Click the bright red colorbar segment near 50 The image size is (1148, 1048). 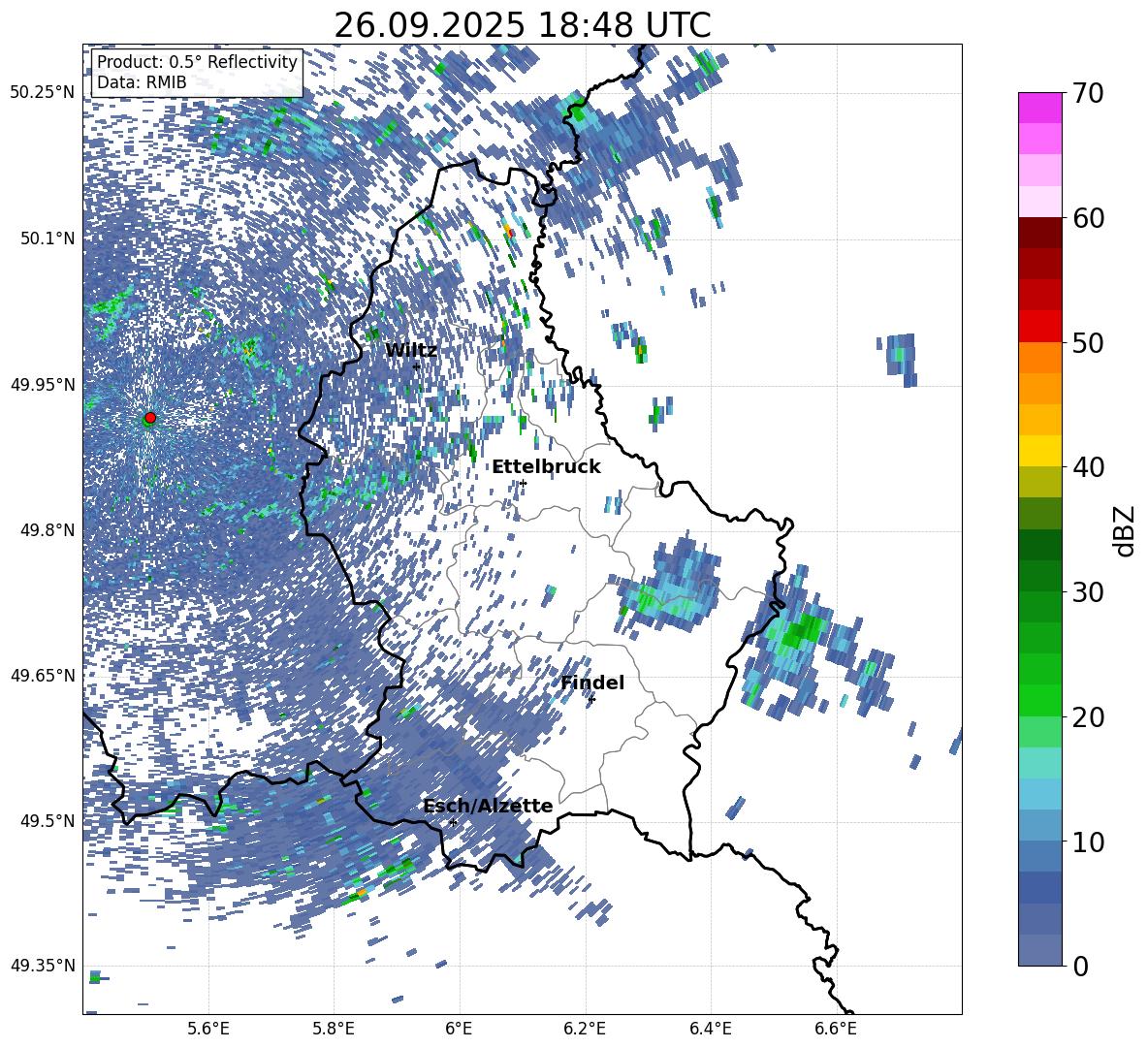tap(1039, 327)
